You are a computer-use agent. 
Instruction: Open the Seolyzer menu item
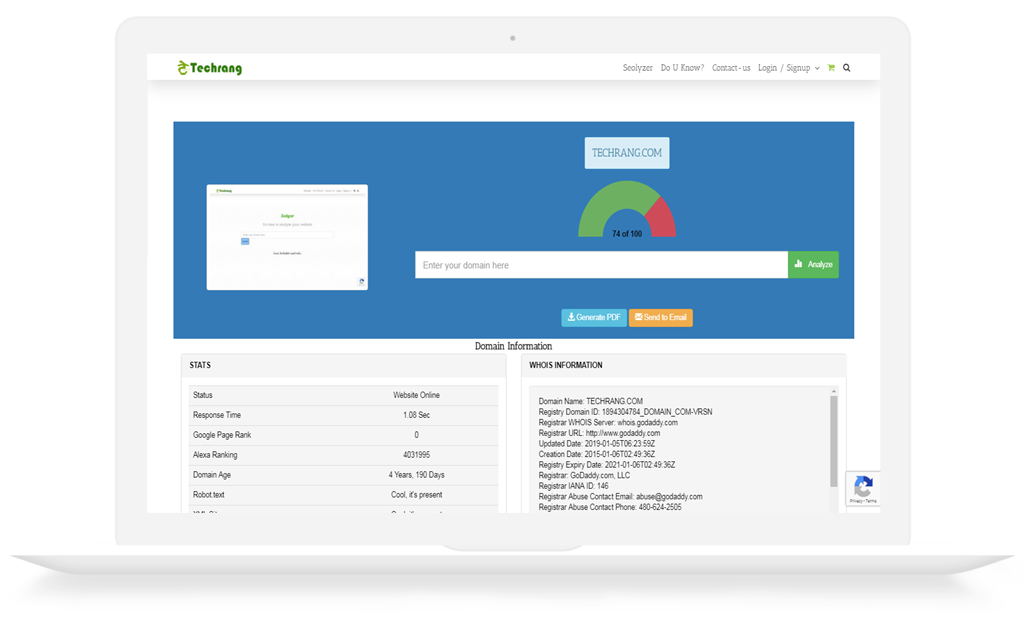(637, 68)
